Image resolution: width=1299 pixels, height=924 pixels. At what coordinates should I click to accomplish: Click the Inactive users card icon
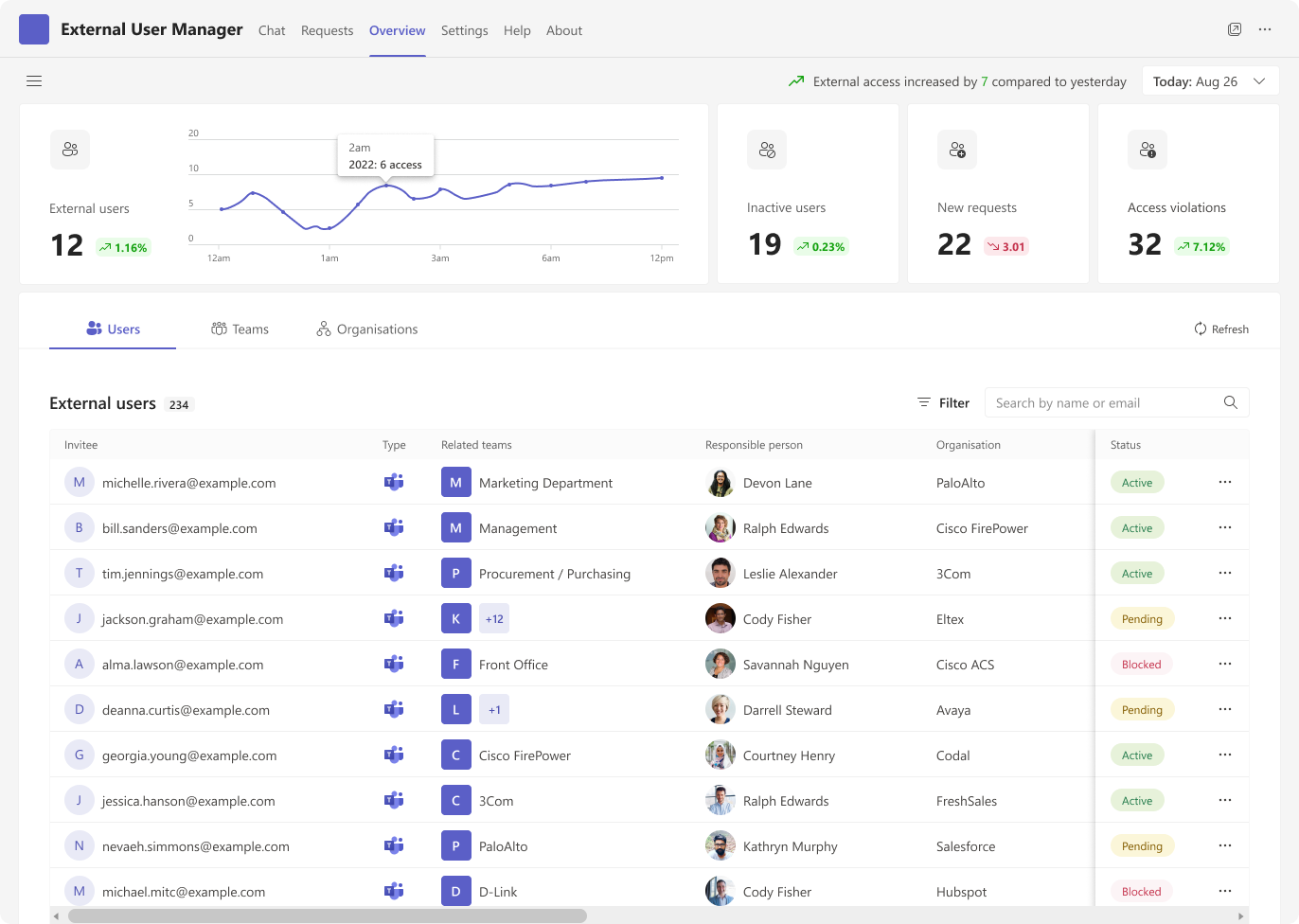tap(767, 150)
